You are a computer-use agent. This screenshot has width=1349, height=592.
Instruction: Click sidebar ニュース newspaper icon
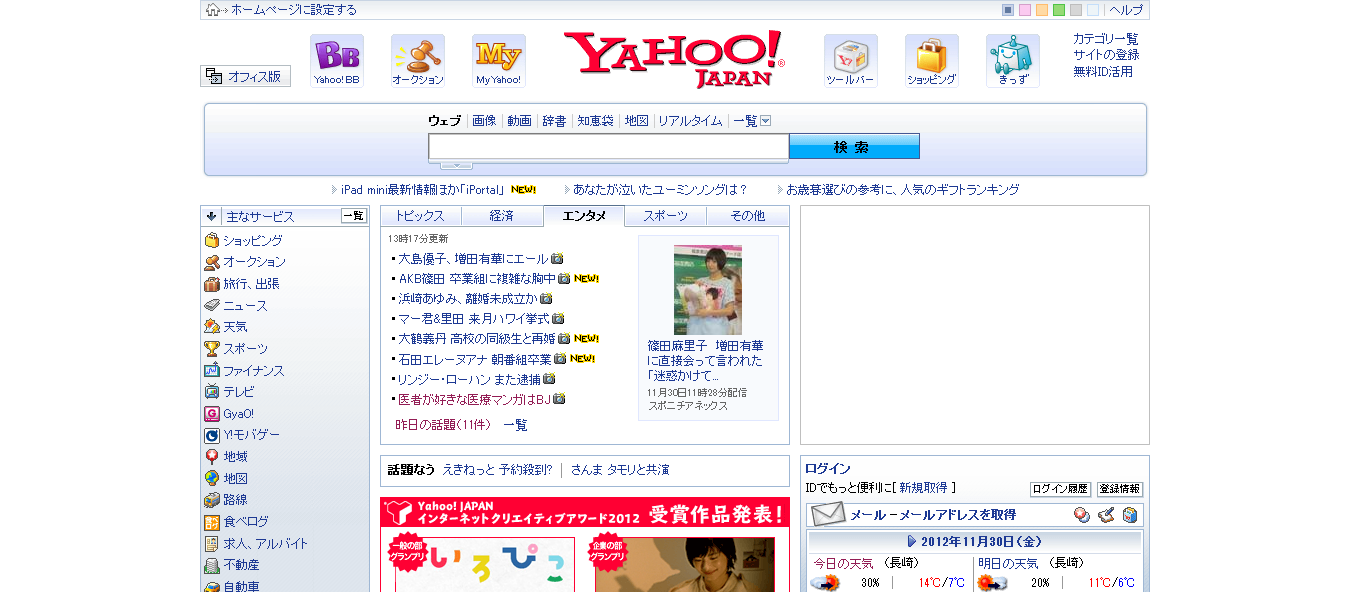point(212,306)
